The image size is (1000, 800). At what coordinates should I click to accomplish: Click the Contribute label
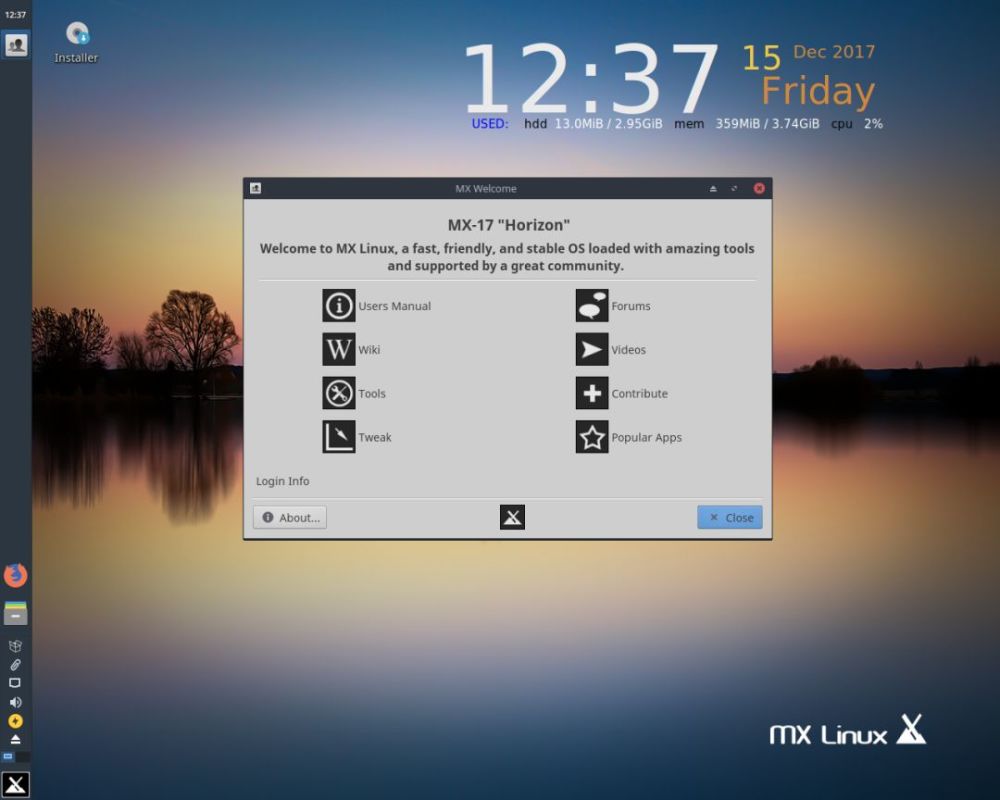pos(639,394)
